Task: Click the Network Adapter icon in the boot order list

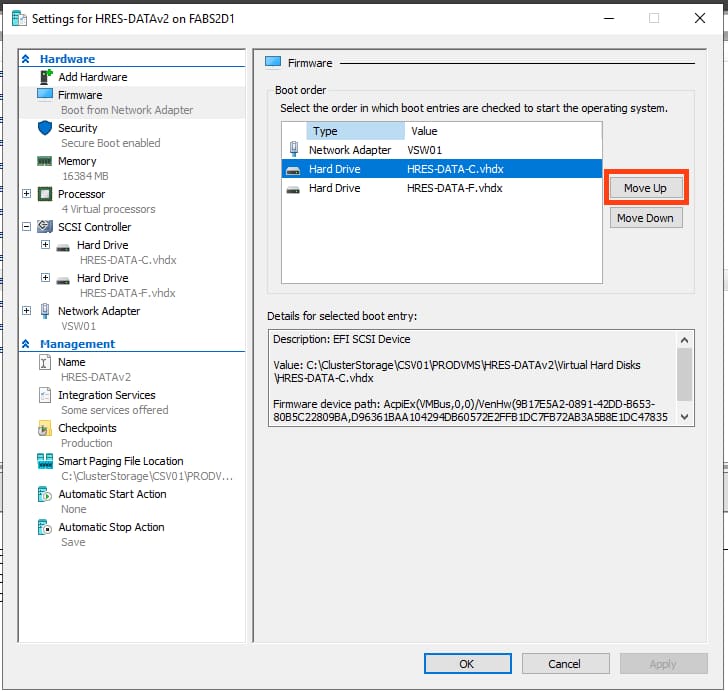Action: (293, 149)
